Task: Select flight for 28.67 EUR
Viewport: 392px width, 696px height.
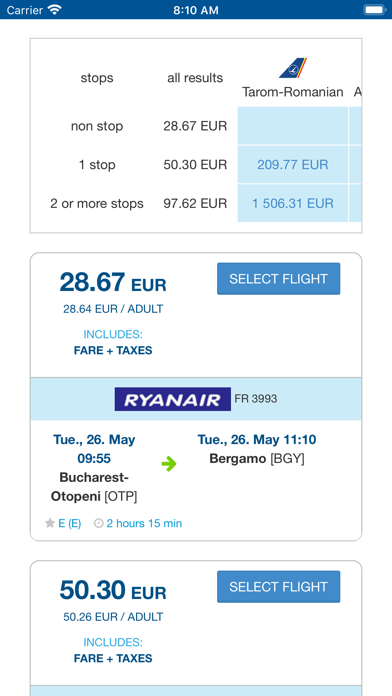Action: [x=278, y=279]
